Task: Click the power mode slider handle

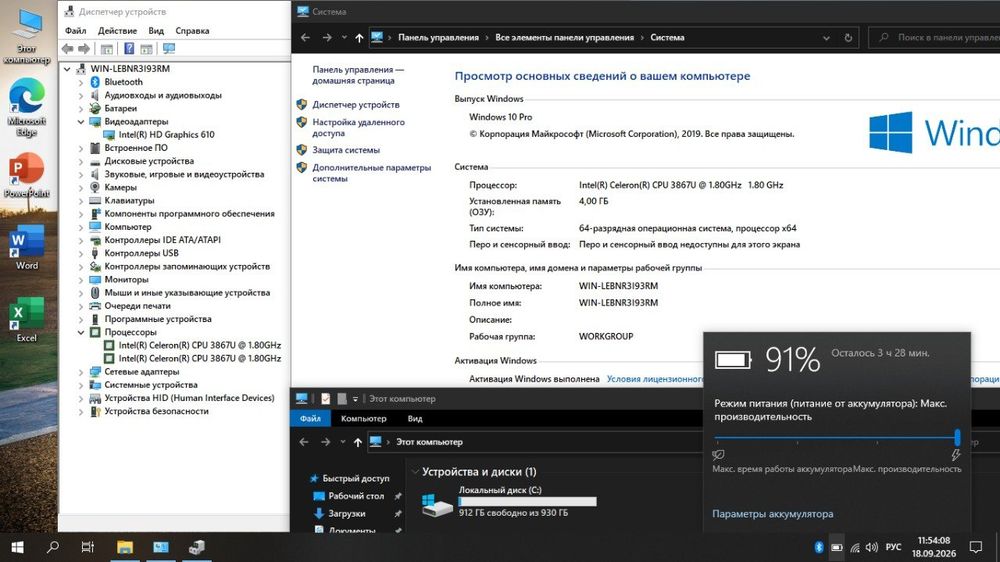Action: click(957, 437)
